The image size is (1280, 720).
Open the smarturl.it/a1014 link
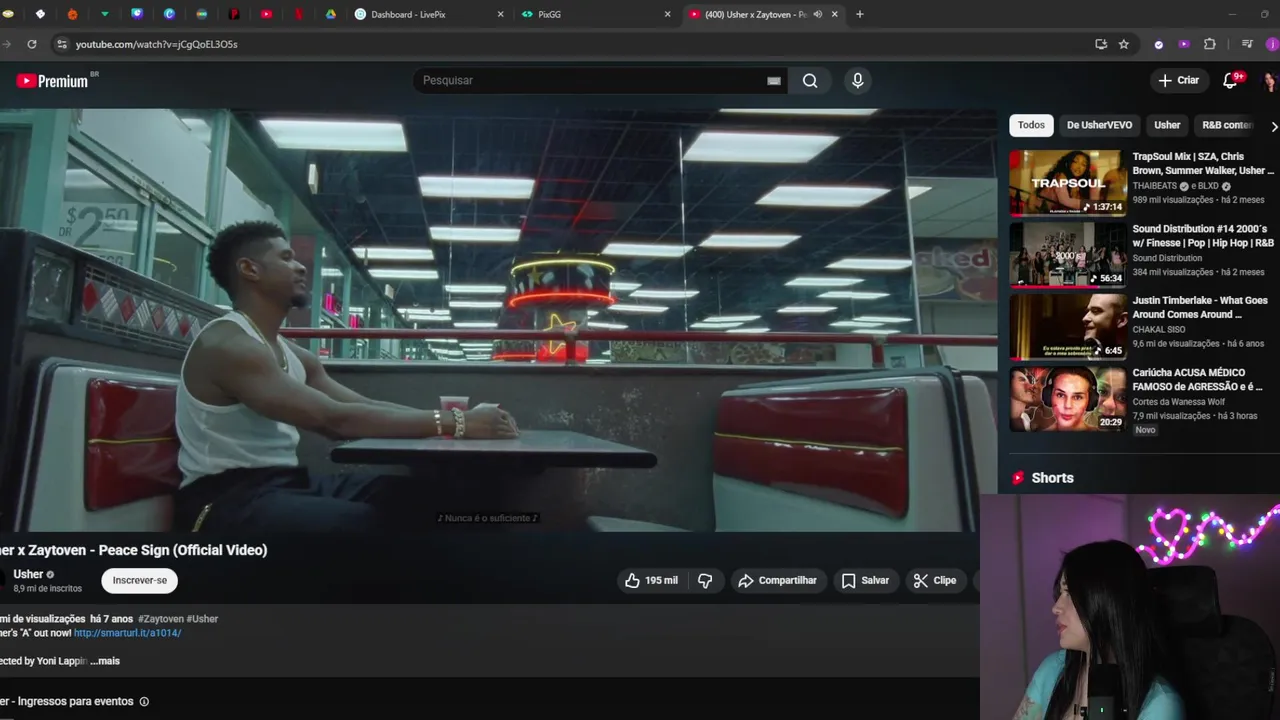point(127,633)
